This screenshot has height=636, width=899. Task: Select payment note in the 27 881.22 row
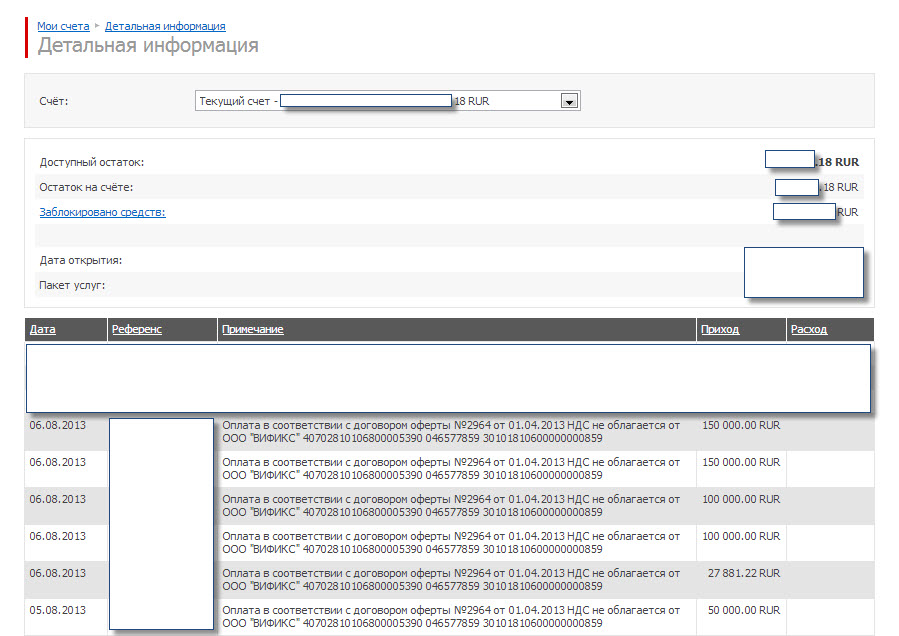click(x=450, y=580)
